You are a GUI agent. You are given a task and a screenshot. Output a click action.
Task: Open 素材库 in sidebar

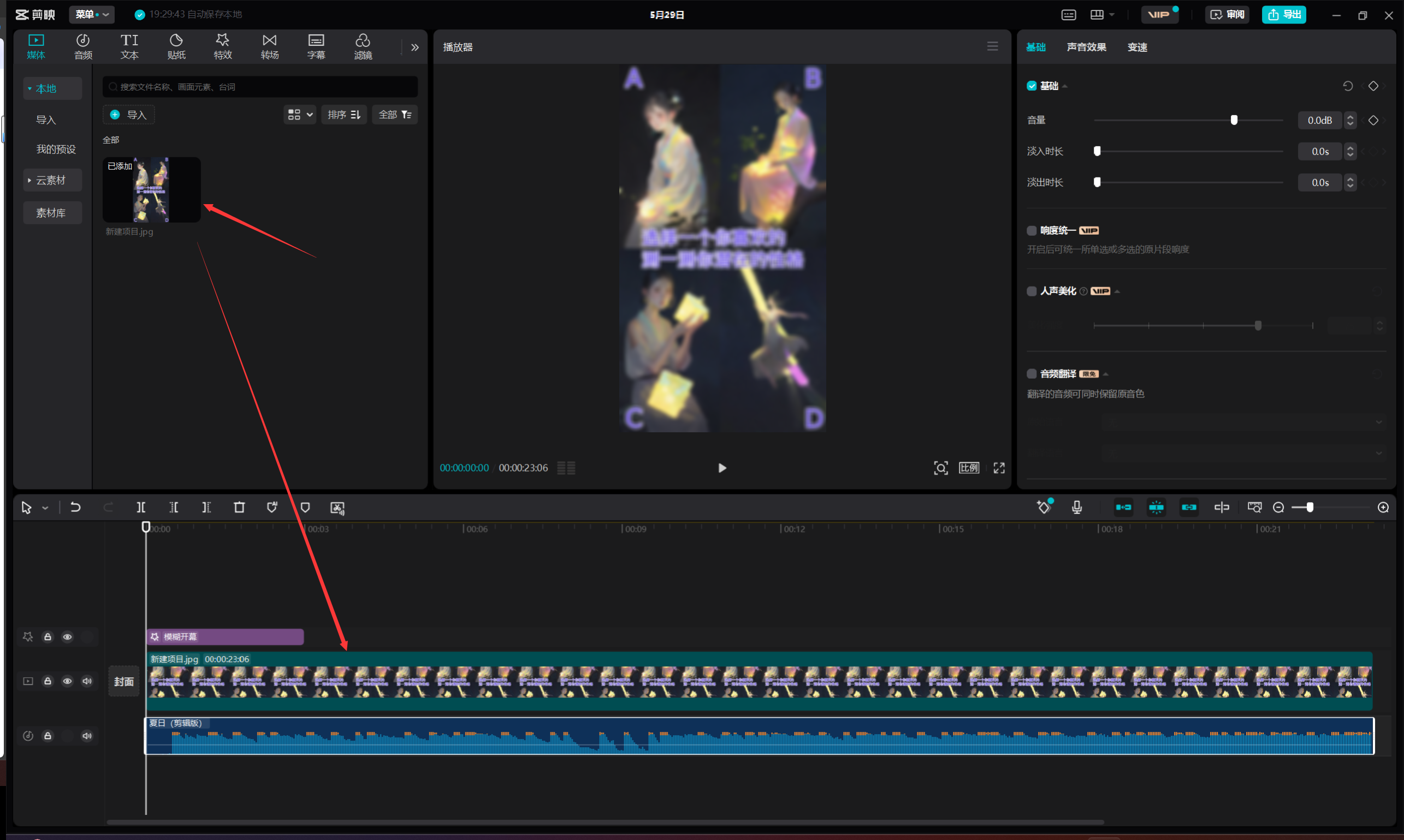click(52, 213)
